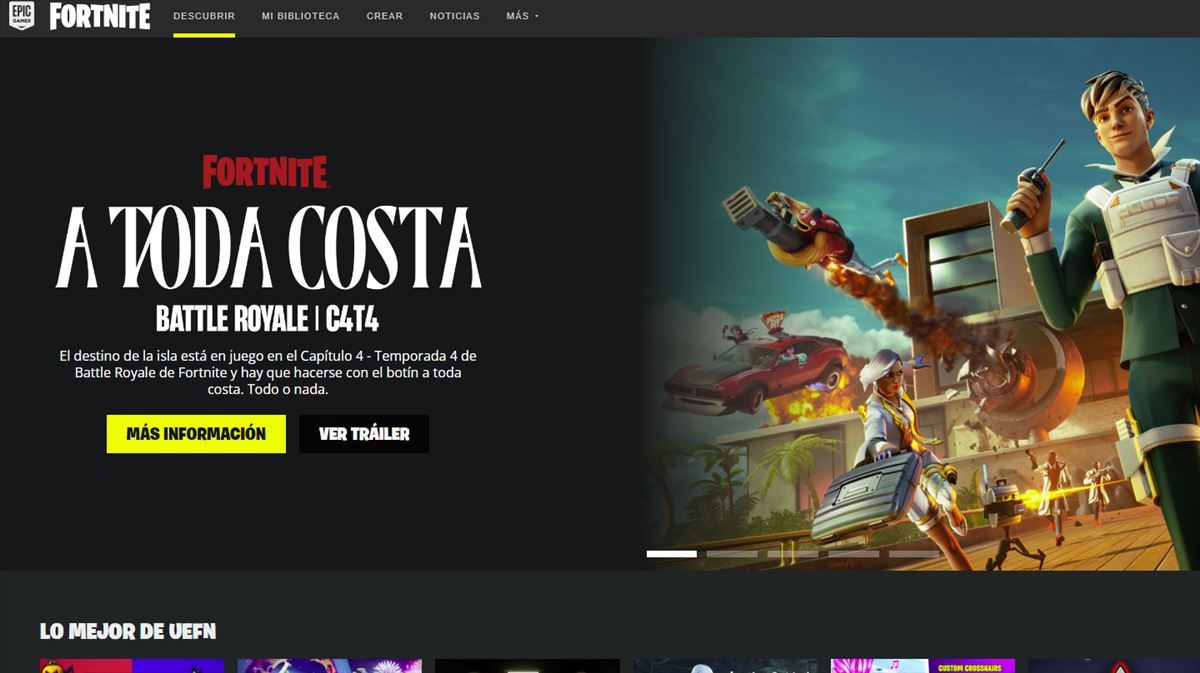The width and height of the screenshot is (1200, 673).
Task: Click the Más información button
Action: [196, 434]
